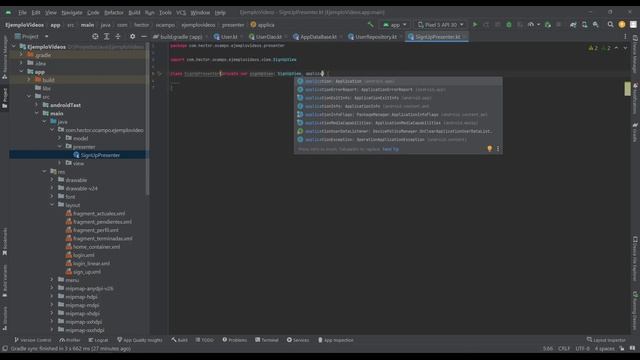Image resolution: width=640 pixels, height=360 pixels.
Task: Click the Collapse All icon in the Project panel
Action: click(x=118, y=36)
